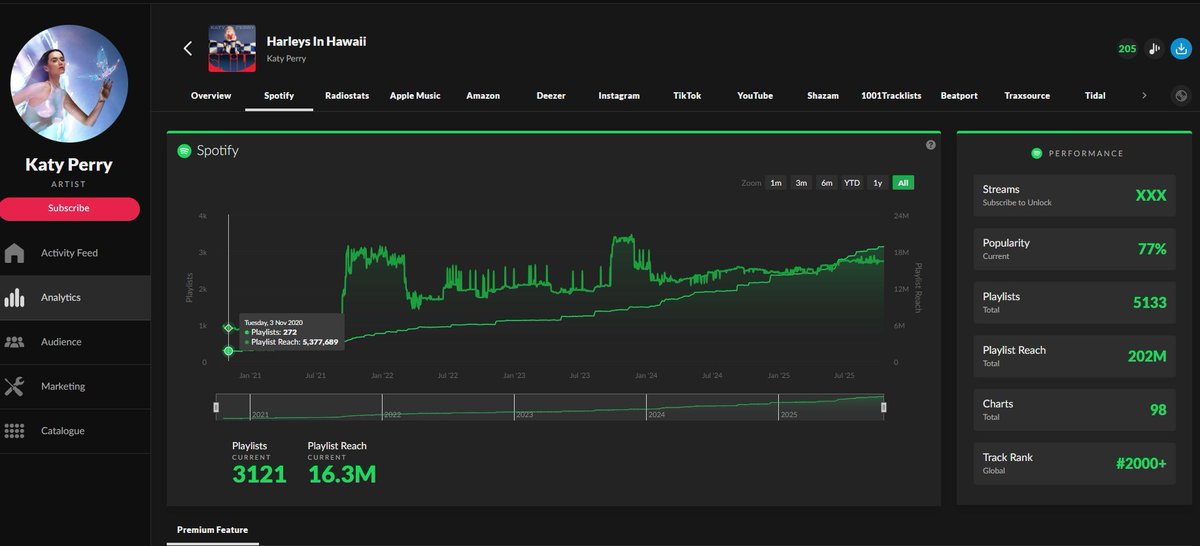The height and width of the screenshot is (546, 1200).
Task: Open the Traxsource tab
Action: coord(1027,96)
